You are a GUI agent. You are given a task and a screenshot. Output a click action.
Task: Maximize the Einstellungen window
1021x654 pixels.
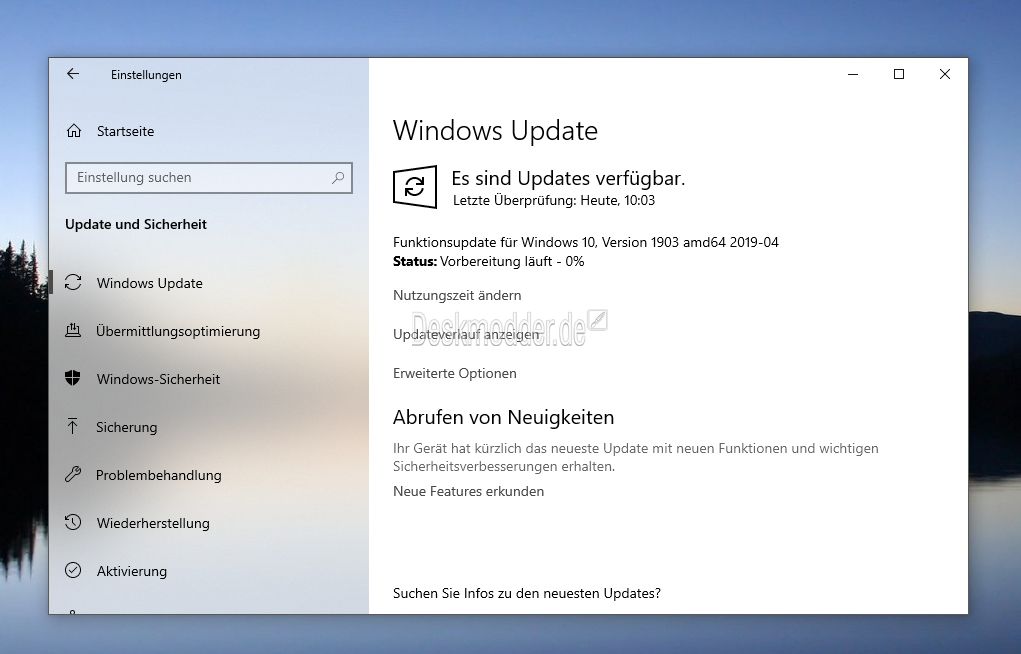tap(899, 74)
